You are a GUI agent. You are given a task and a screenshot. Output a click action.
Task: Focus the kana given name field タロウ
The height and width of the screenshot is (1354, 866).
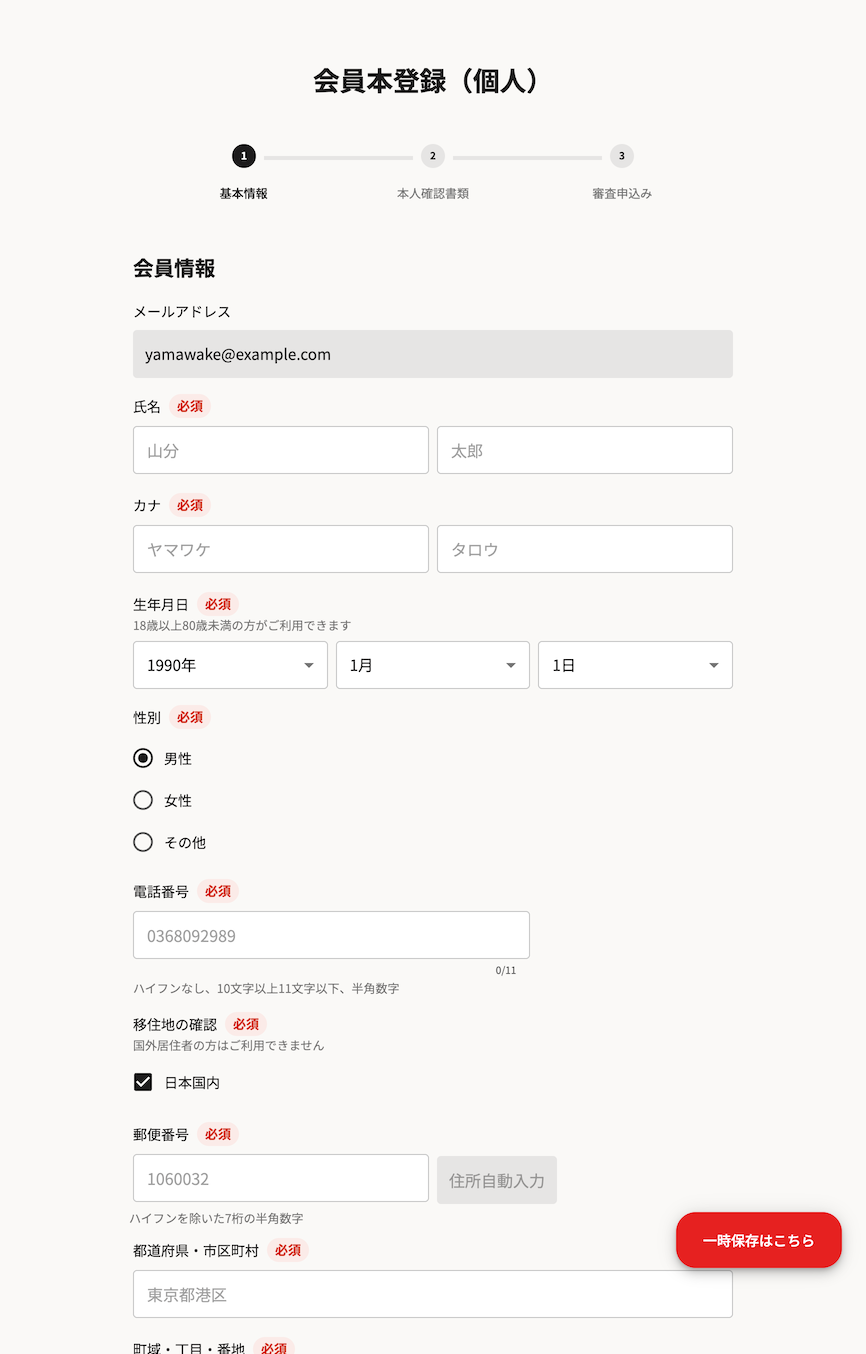click(585, 549)
